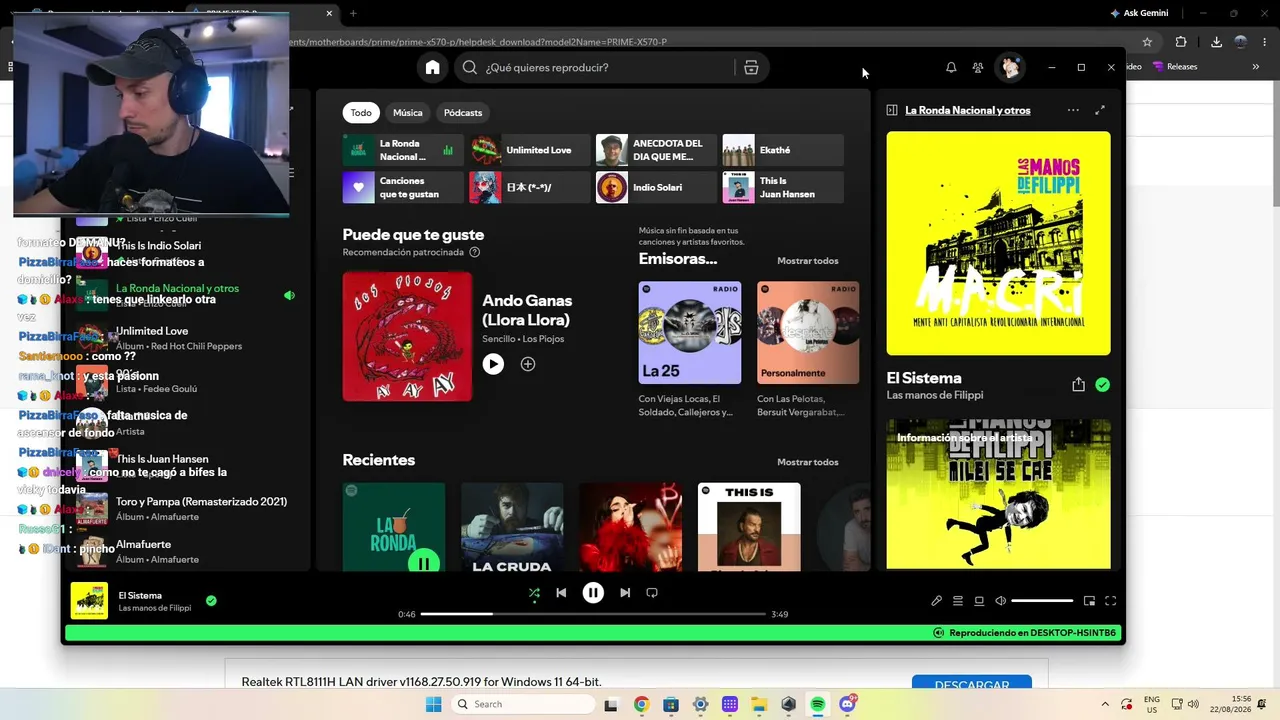This screenshot has width=1280, height=720.
Task: Click the Windows taskbar Search box
Action: coord(522,704)
